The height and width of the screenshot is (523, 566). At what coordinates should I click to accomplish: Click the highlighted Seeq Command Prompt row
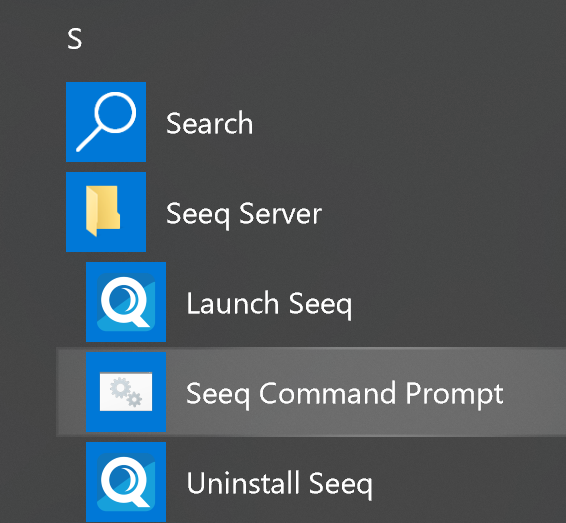[x=311, y=392]
